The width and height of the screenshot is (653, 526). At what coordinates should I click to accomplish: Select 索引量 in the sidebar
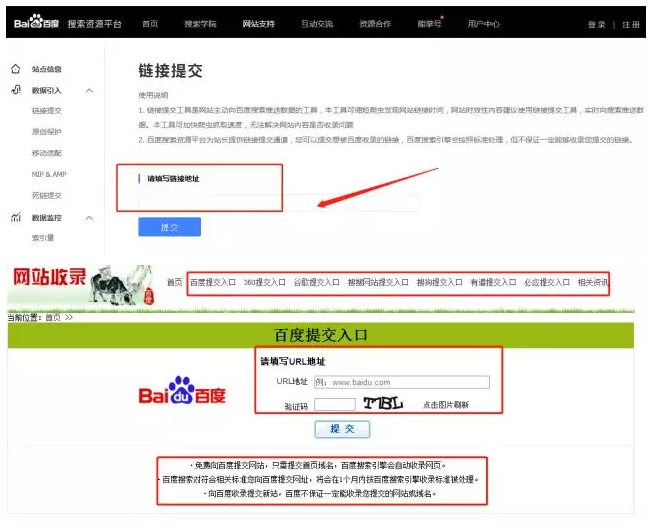click(43, 238)
